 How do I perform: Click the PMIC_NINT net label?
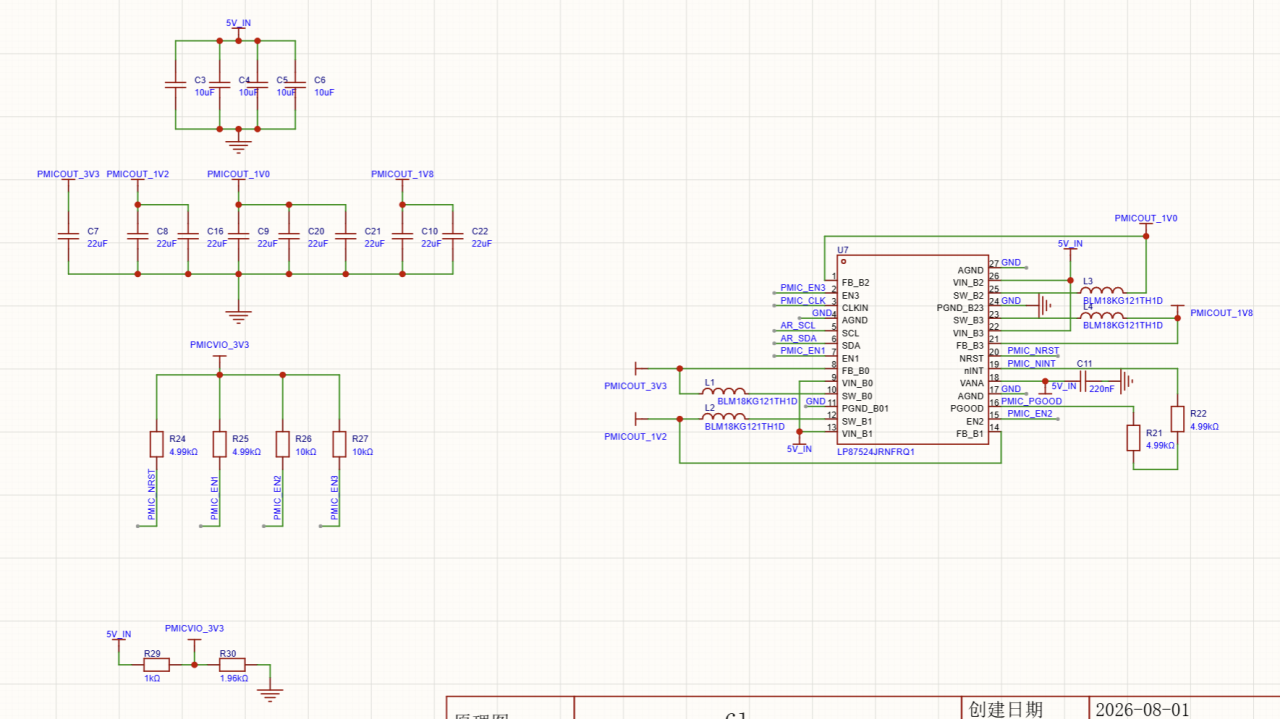pos(1031,363)
